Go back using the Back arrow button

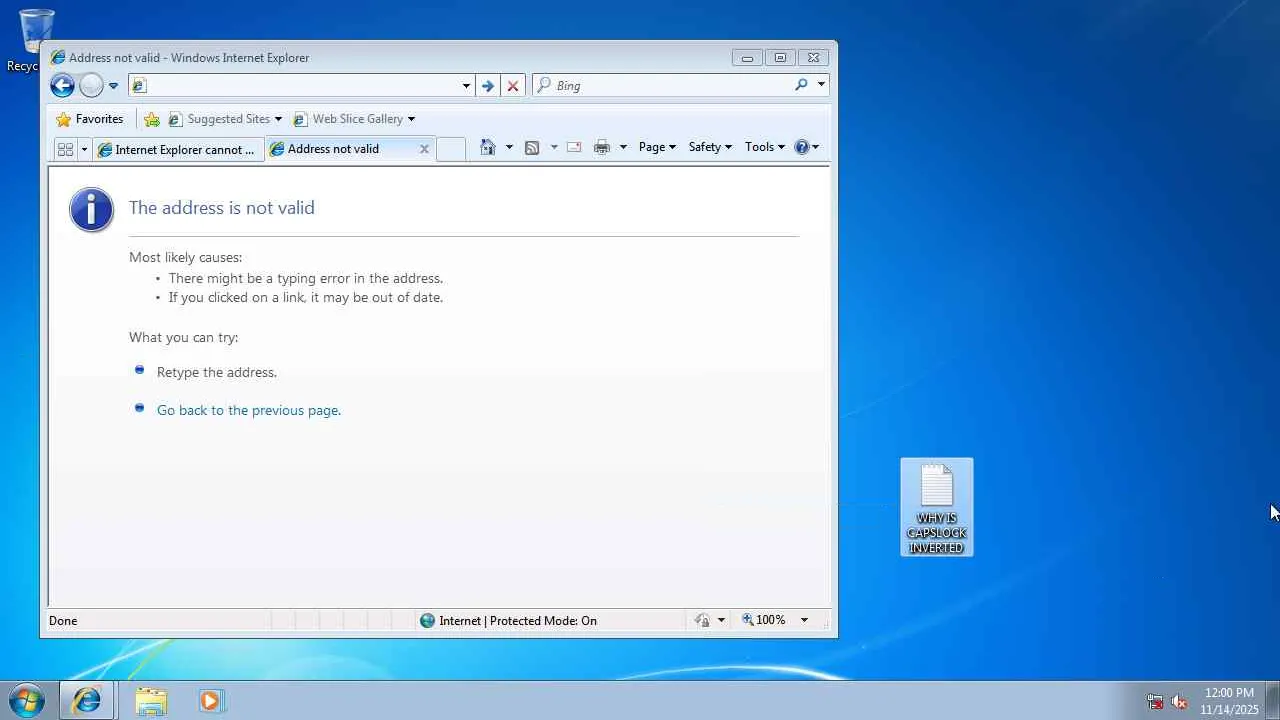point(62,86)
